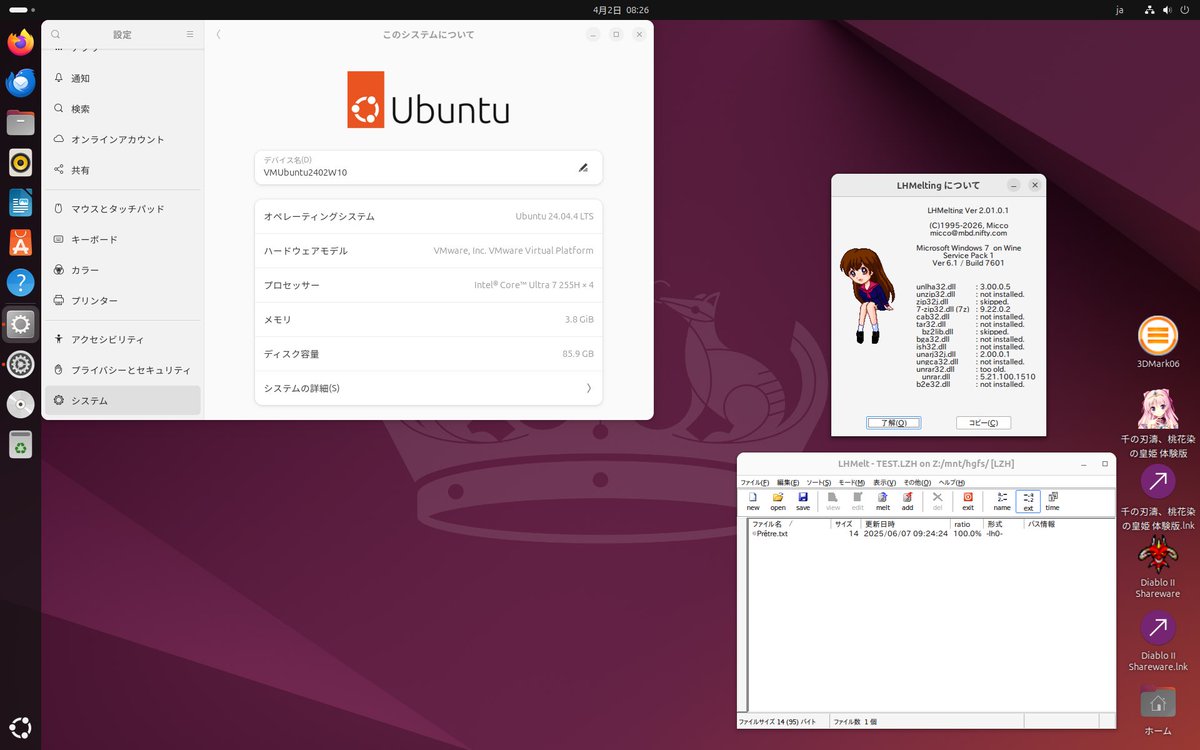This screenshot has width=1200, height=750.
Task: Click the 'save' floppy icon in LHMelt
Action: point(803,501)
